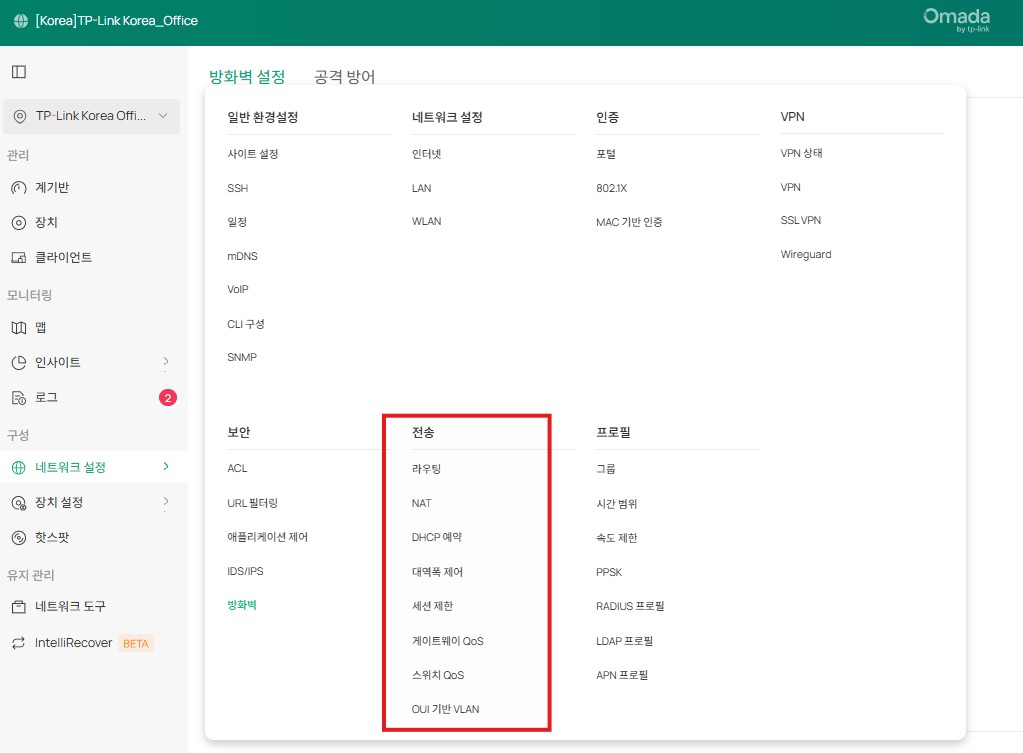
Task: Switch to the 공격 방어 tab
Action: coord(343,76)
